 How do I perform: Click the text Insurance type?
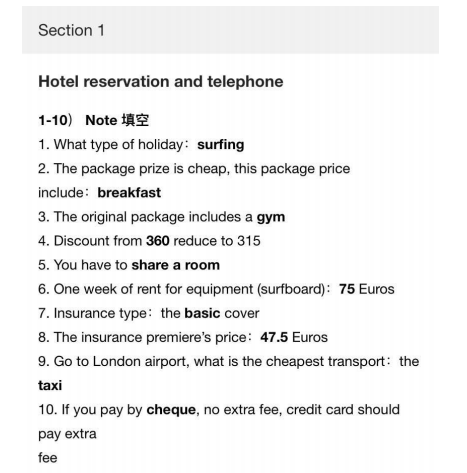click(100, 314)
